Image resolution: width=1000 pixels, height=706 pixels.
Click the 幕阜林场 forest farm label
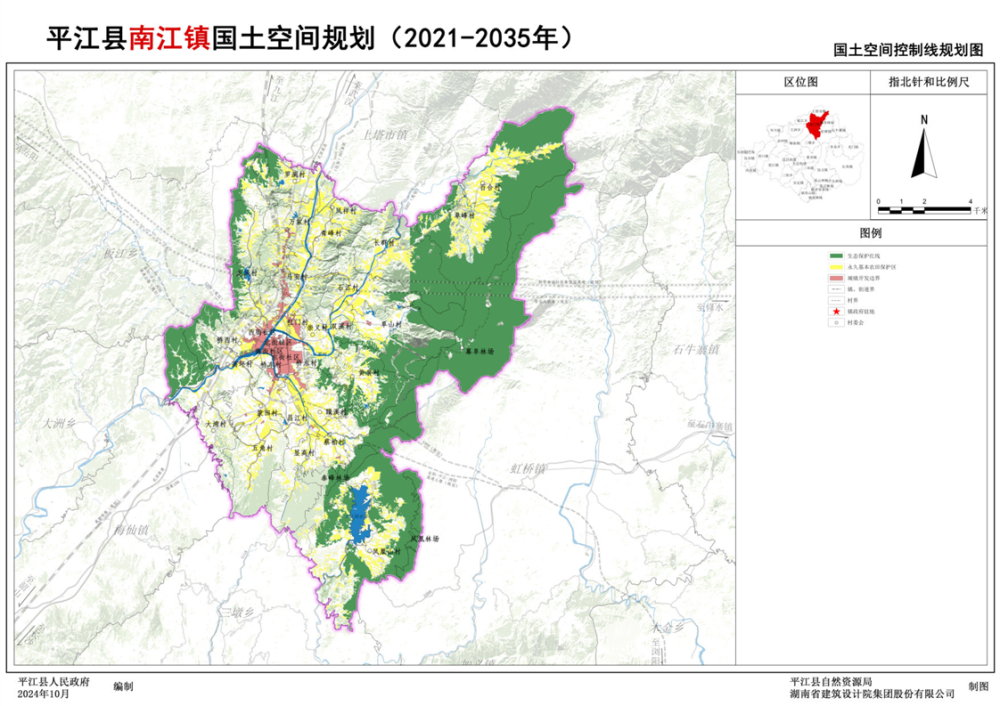477,351
